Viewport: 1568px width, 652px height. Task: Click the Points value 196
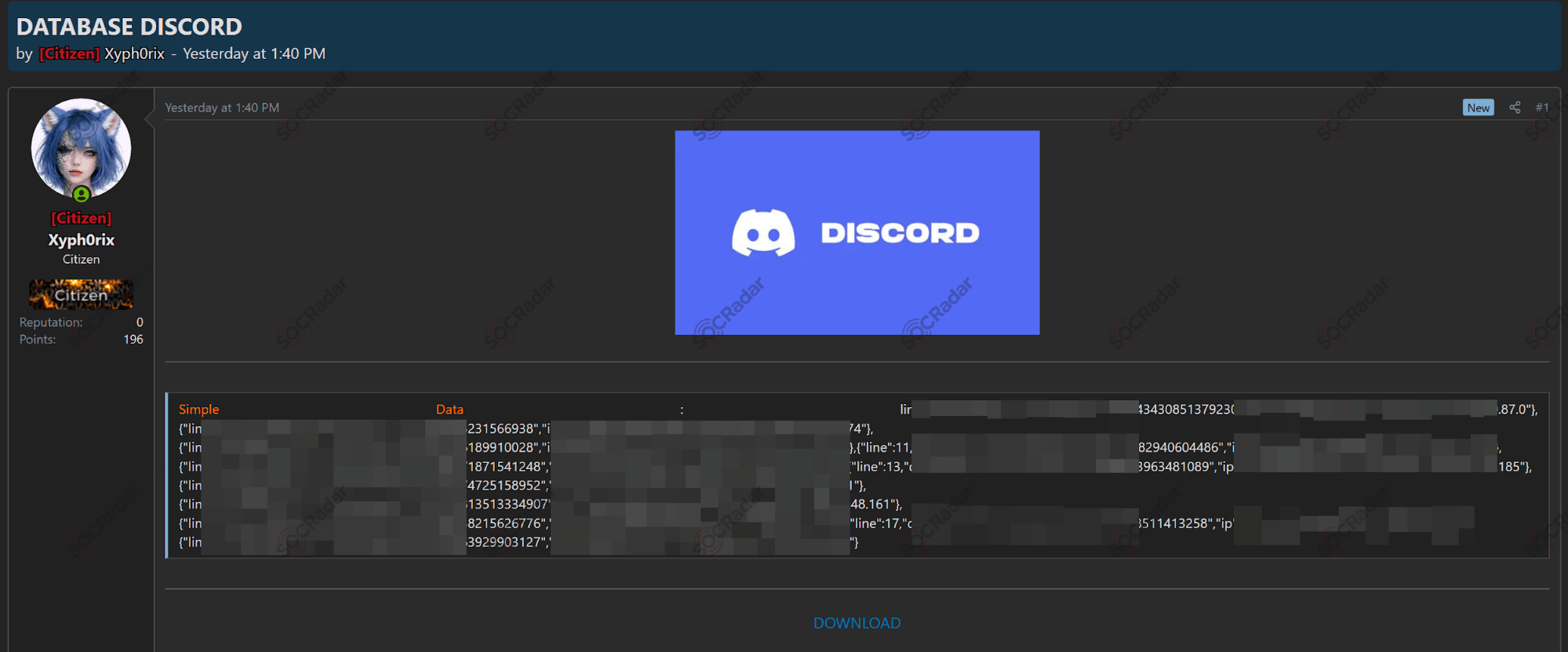133,340
